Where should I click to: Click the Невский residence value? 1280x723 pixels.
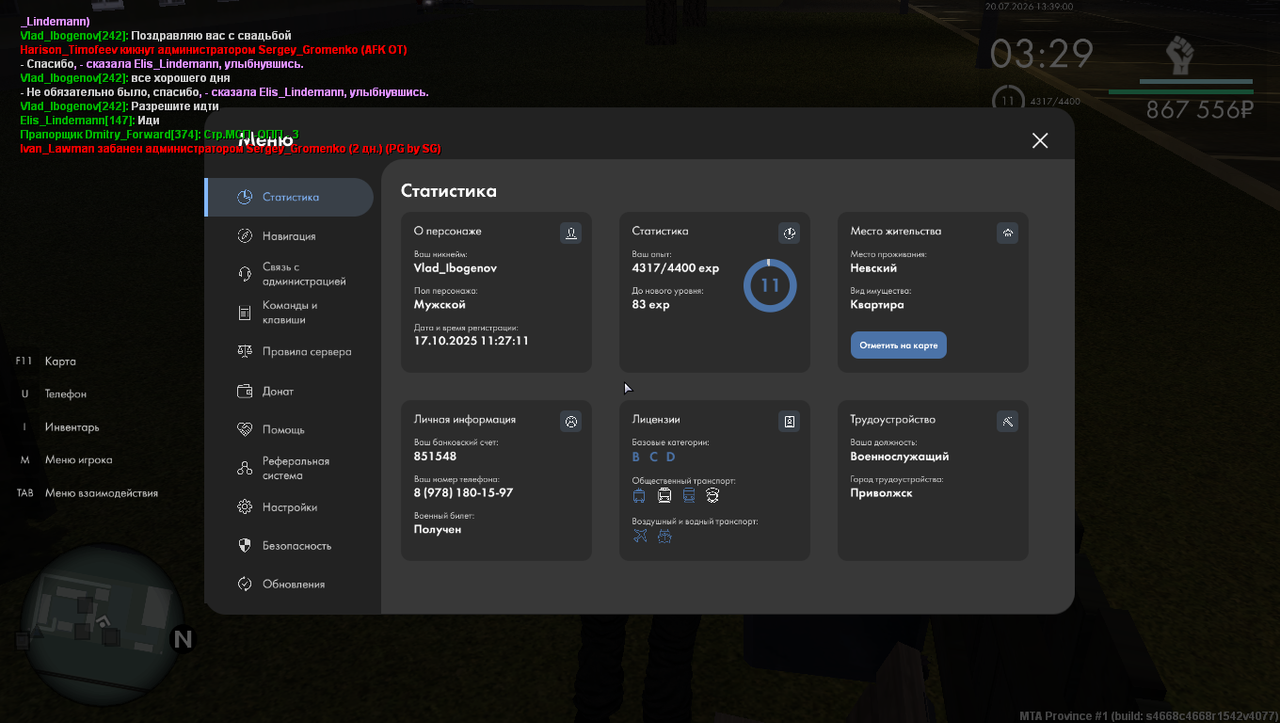pos(874,268)
